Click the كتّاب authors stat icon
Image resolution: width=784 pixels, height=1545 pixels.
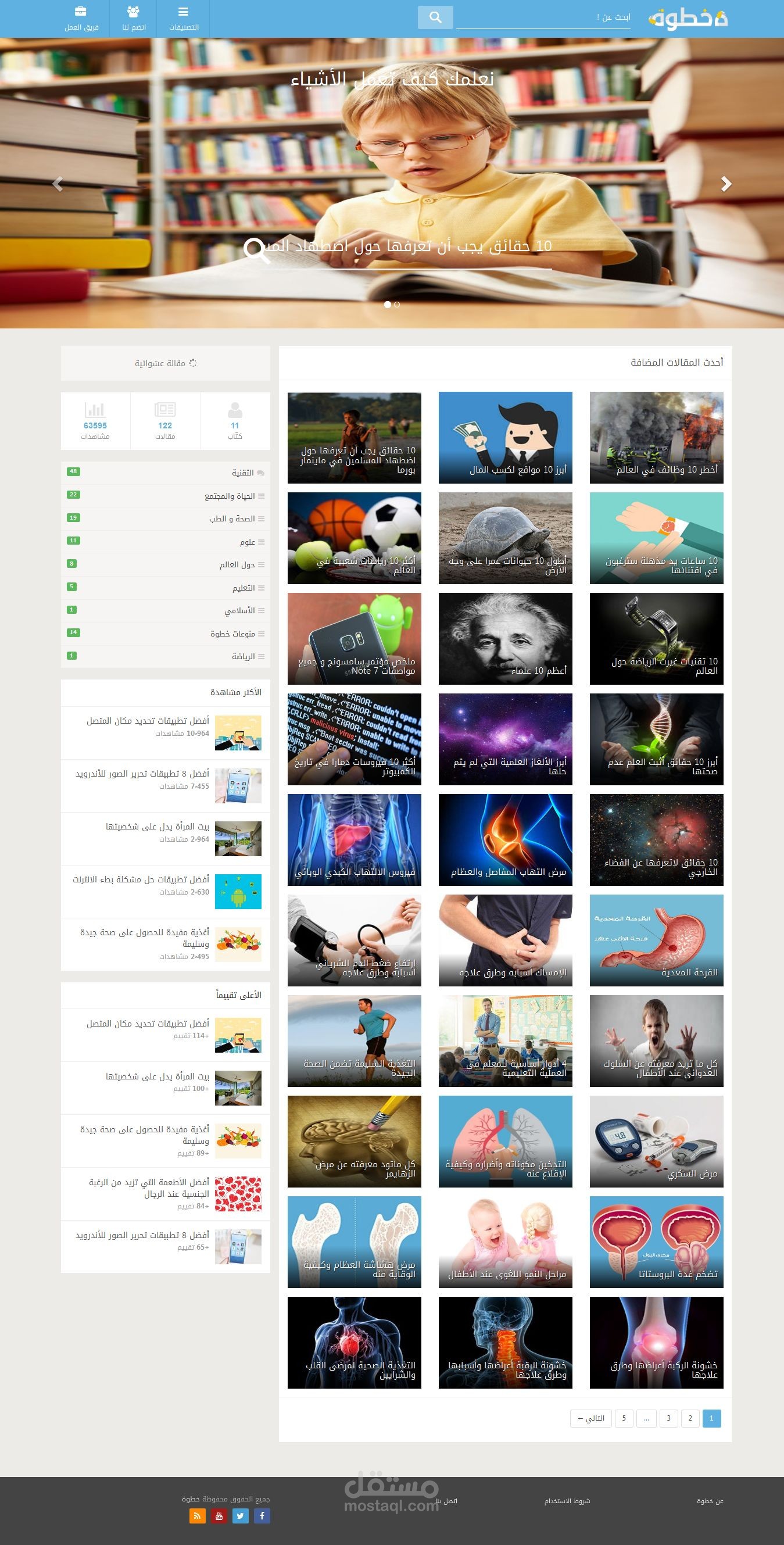235,410
